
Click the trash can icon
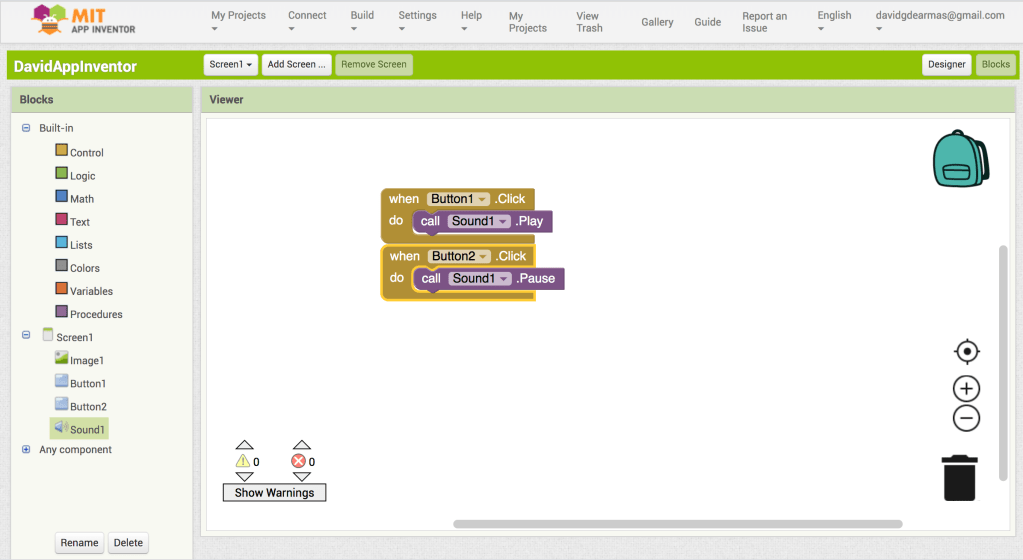960,477
